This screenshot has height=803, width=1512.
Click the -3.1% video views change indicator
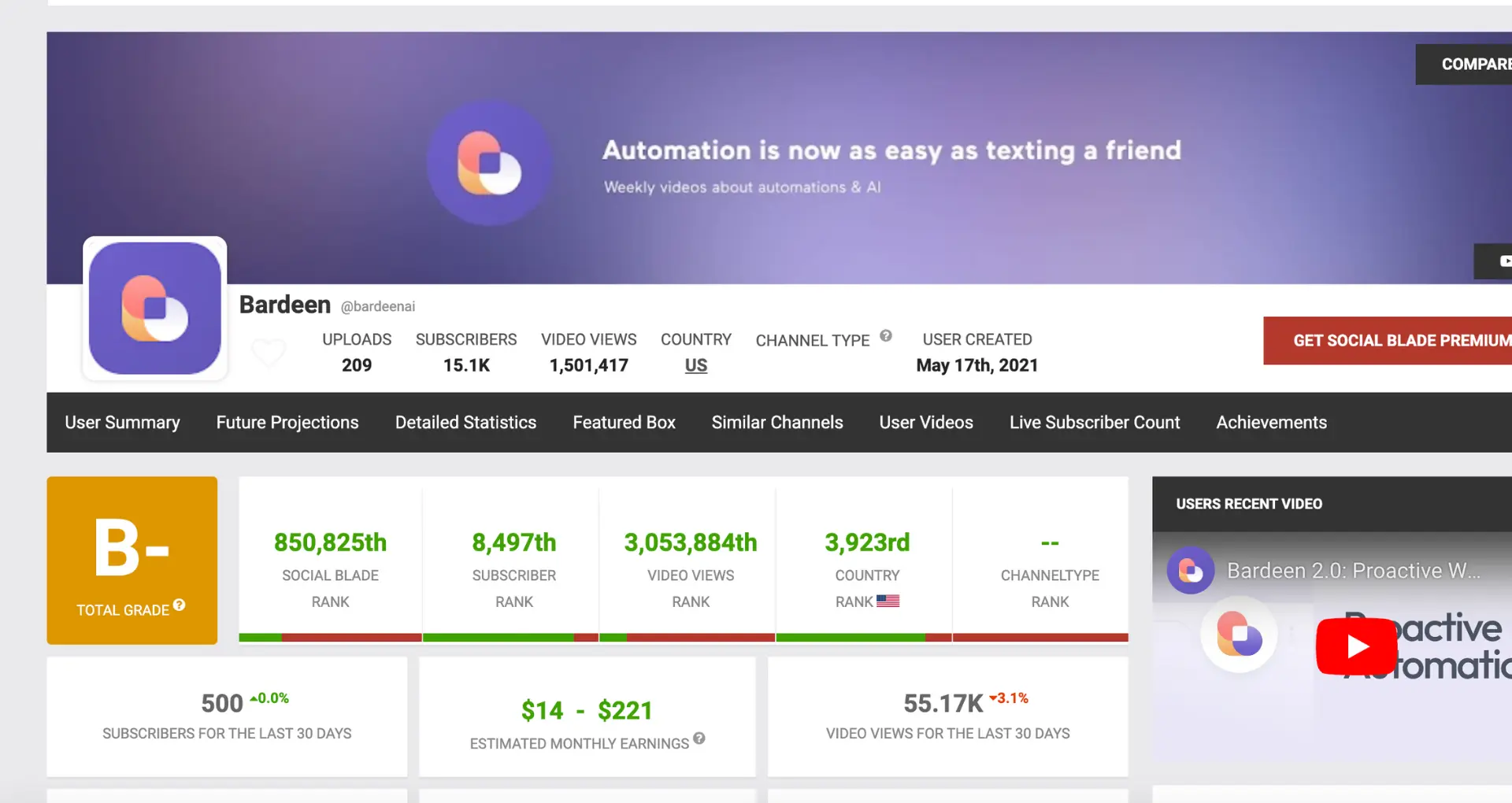pos(1009,698)
